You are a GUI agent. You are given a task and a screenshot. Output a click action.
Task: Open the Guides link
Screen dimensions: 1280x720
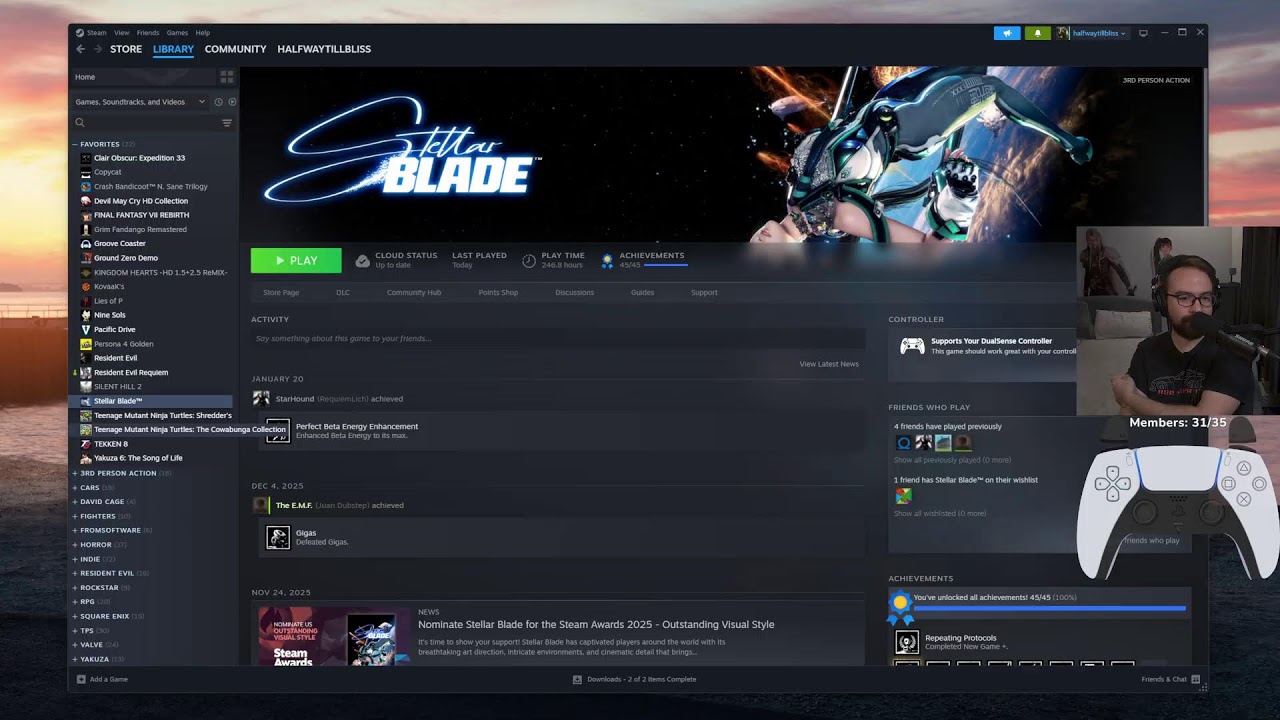coord(642,293)
